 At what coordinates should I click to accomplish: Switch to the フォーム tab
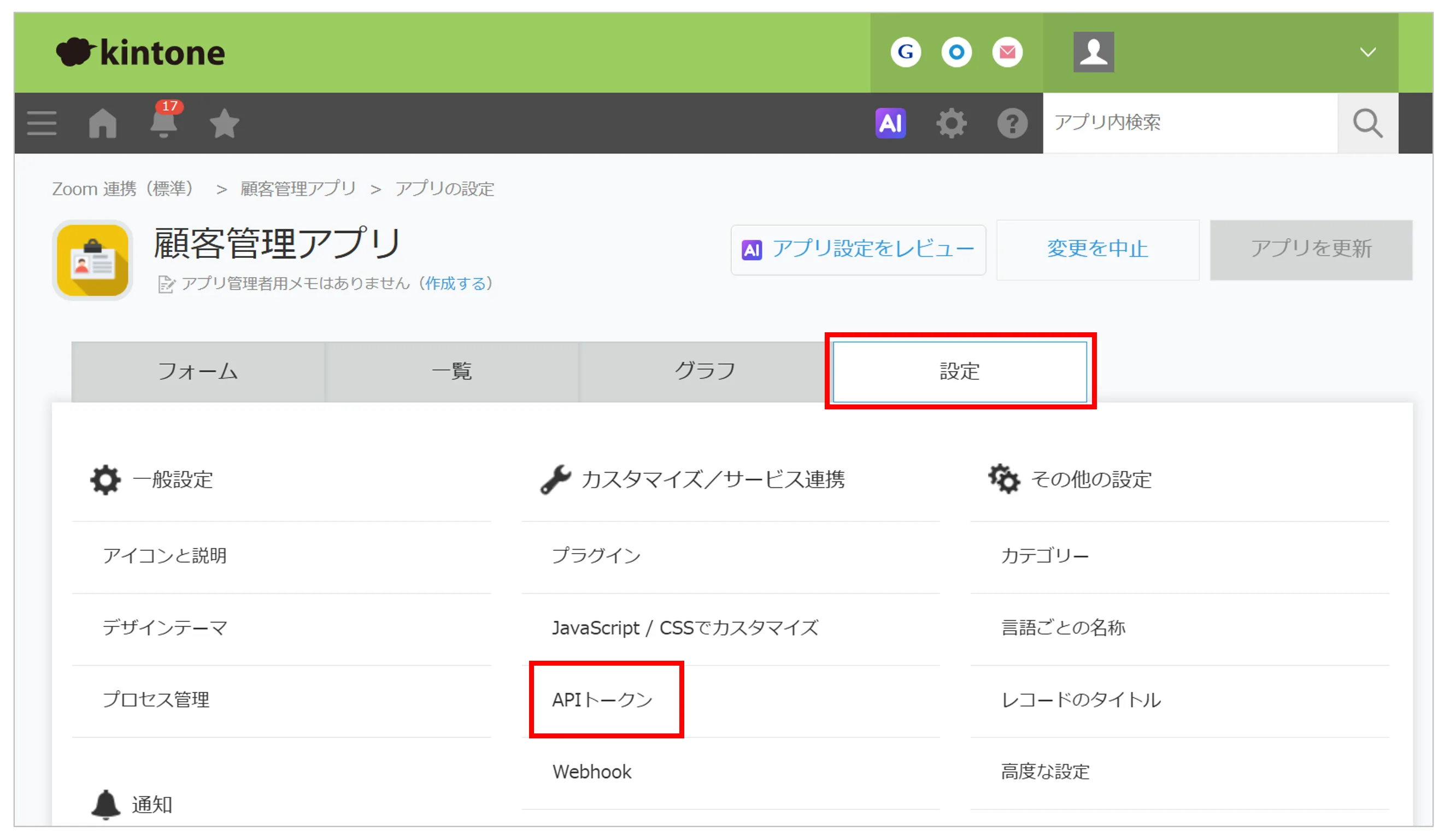tap(198, 372)
